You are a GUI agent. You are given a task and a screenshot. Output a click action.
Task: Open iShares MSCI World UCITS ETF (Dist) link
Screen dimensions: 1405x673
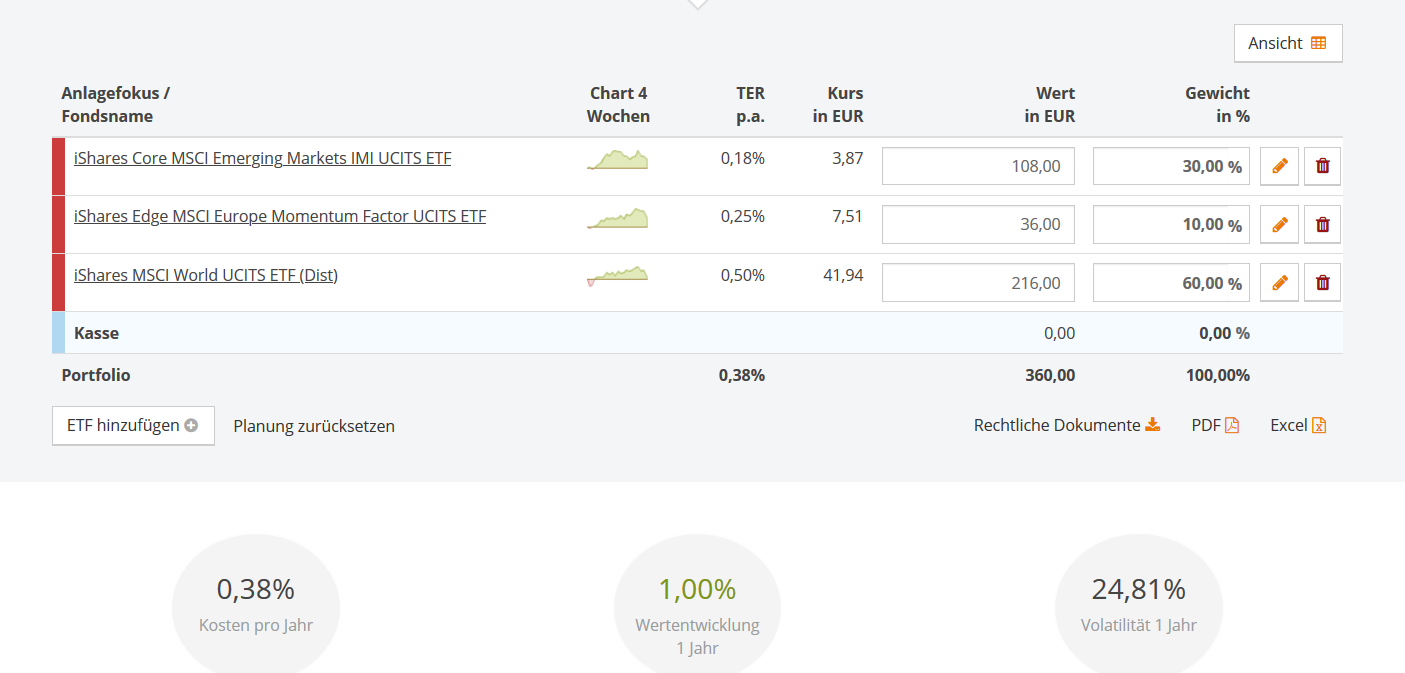[x=206, y=275]
